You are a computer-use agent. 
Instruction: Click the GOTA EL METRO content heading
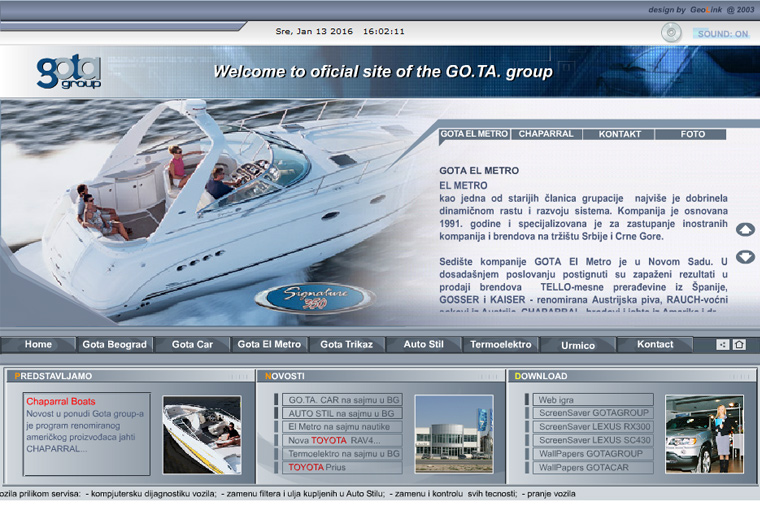[479, 171]
